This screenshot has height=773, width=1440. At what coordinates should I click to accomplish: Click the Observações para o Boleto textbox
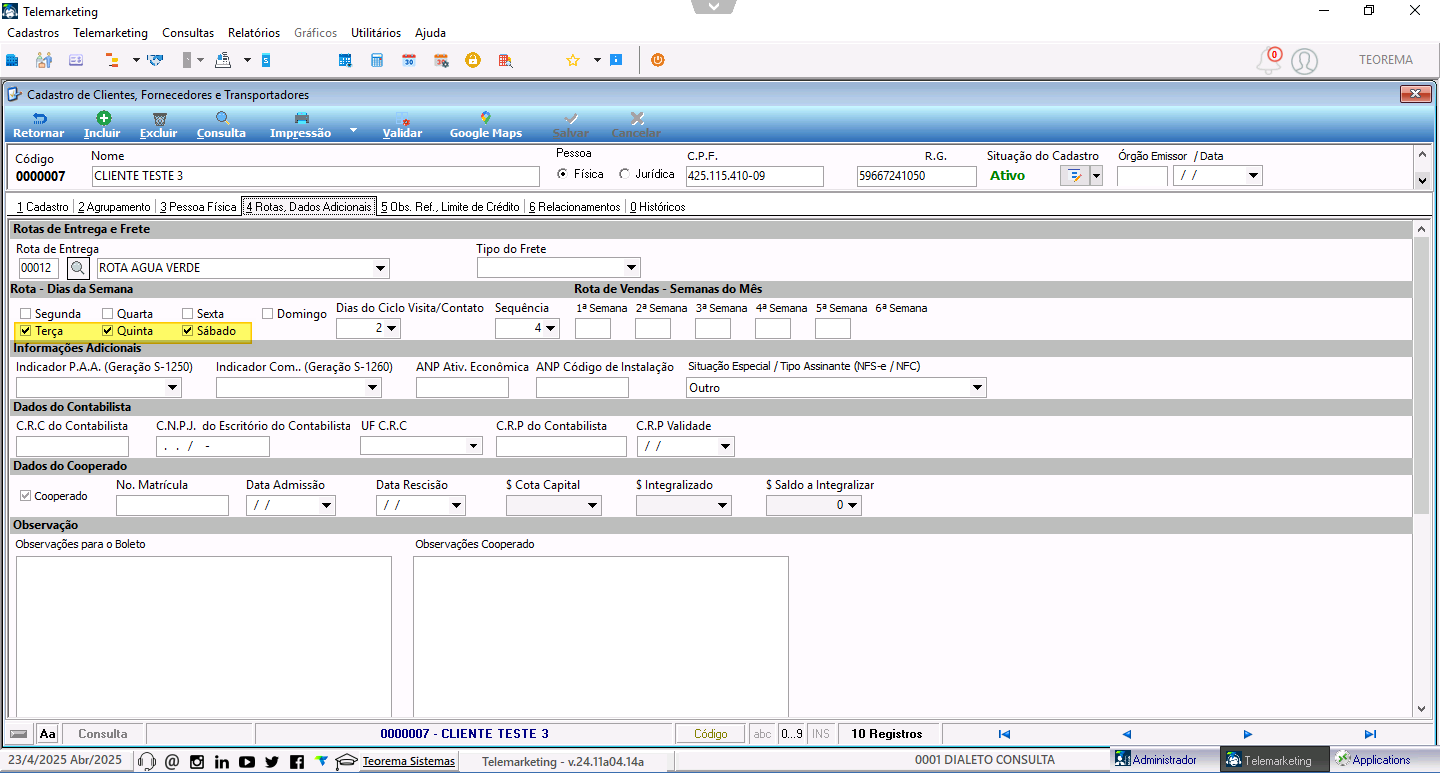coord(203,636)
